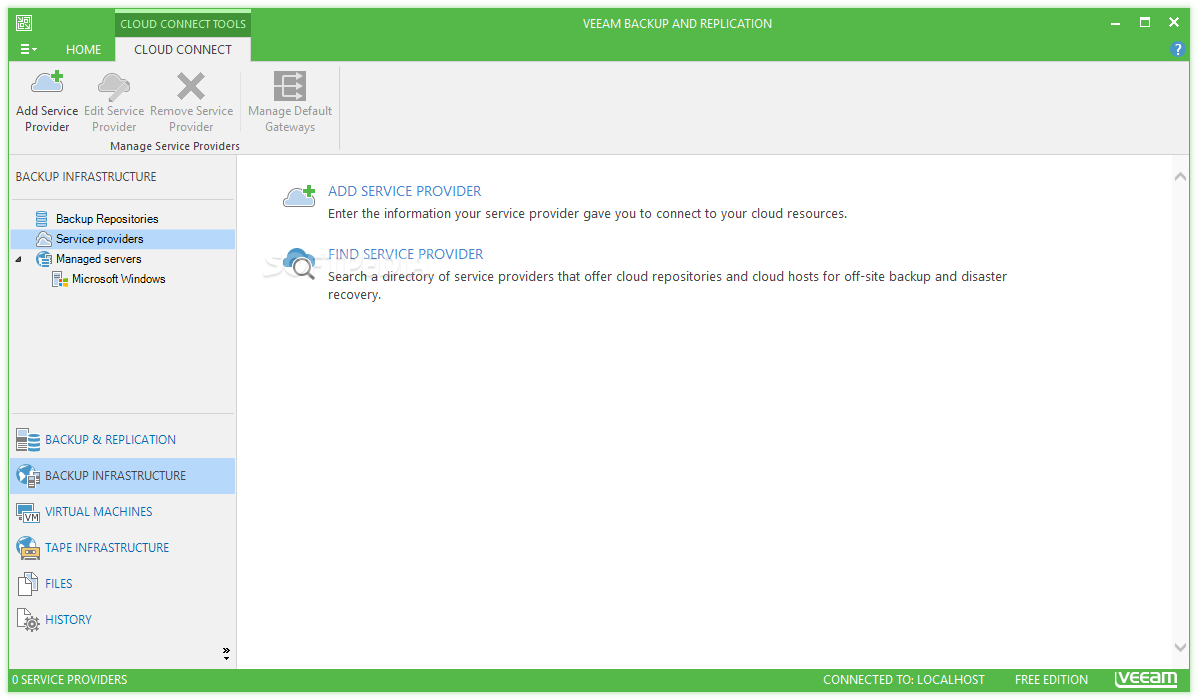This screenshot has width=1198, height=700.
Task: Click Add Service Provider ribbon icon
Action: point(47,85)
